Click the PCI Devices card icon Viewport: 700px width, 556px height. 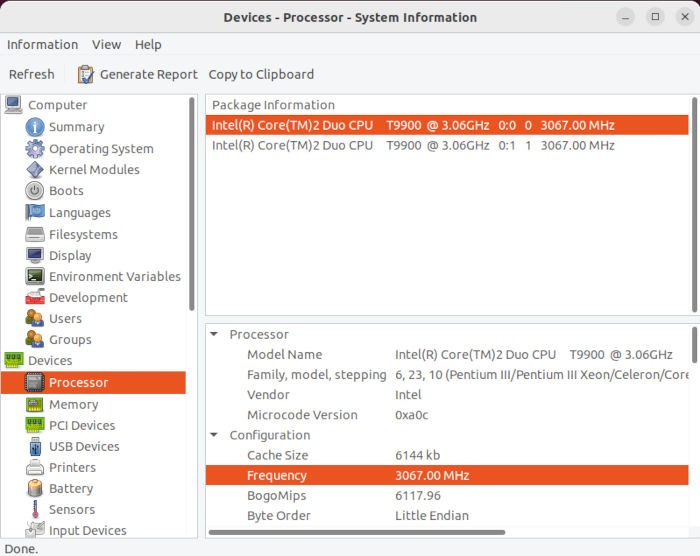[35, 425]
